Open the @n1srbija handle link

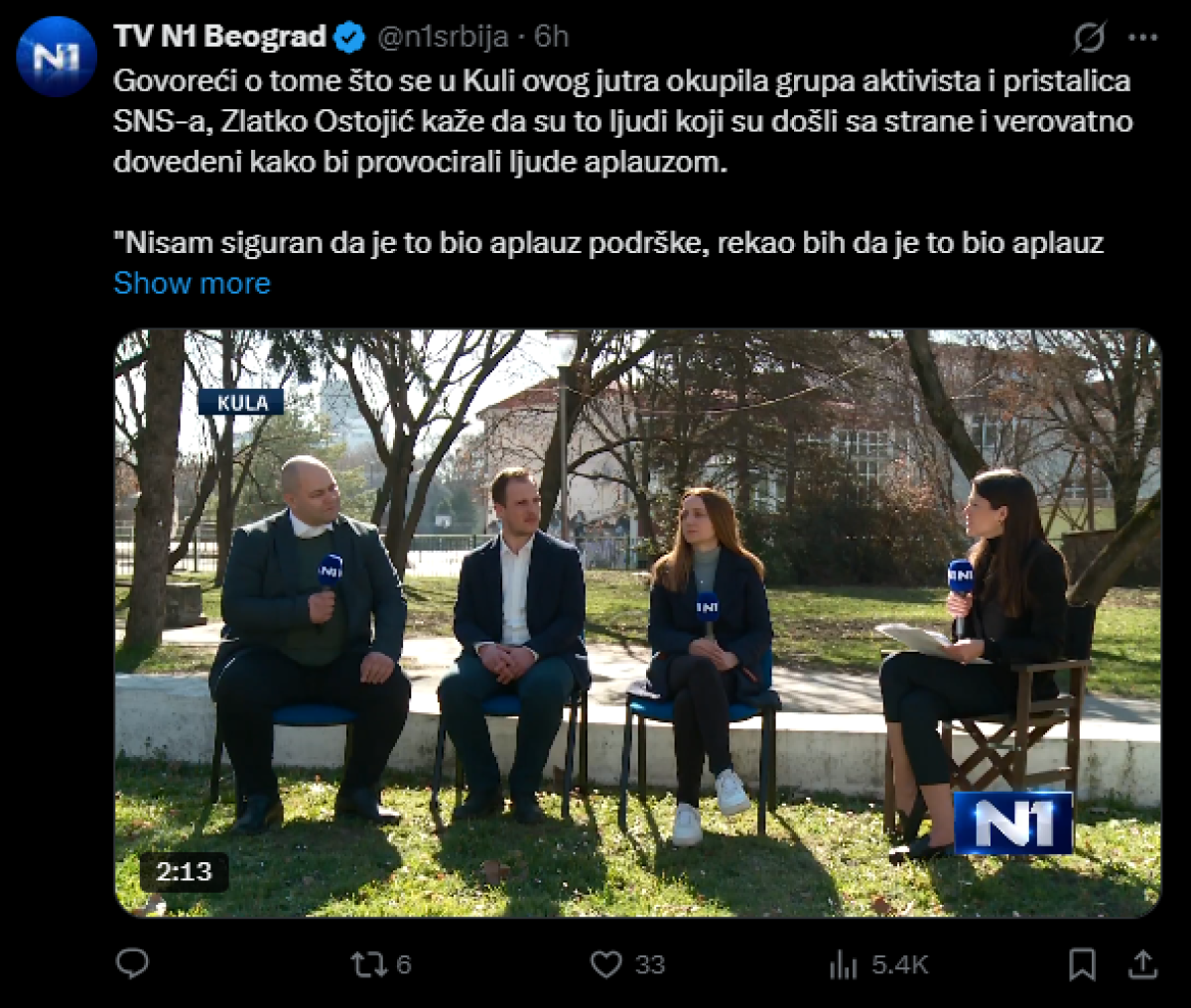(444, 37)
